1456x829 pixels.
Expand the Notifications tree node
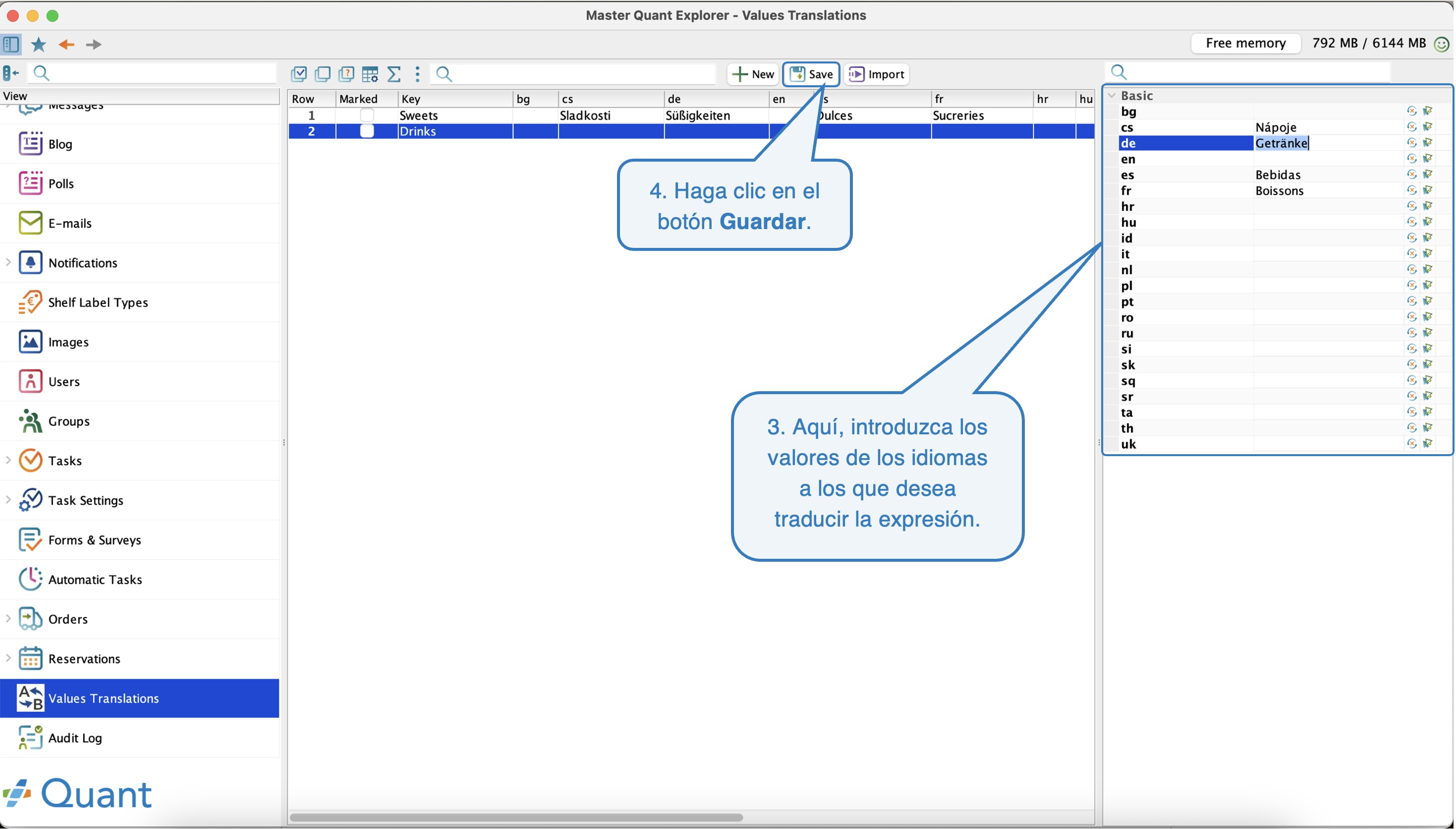coord(8,262)
